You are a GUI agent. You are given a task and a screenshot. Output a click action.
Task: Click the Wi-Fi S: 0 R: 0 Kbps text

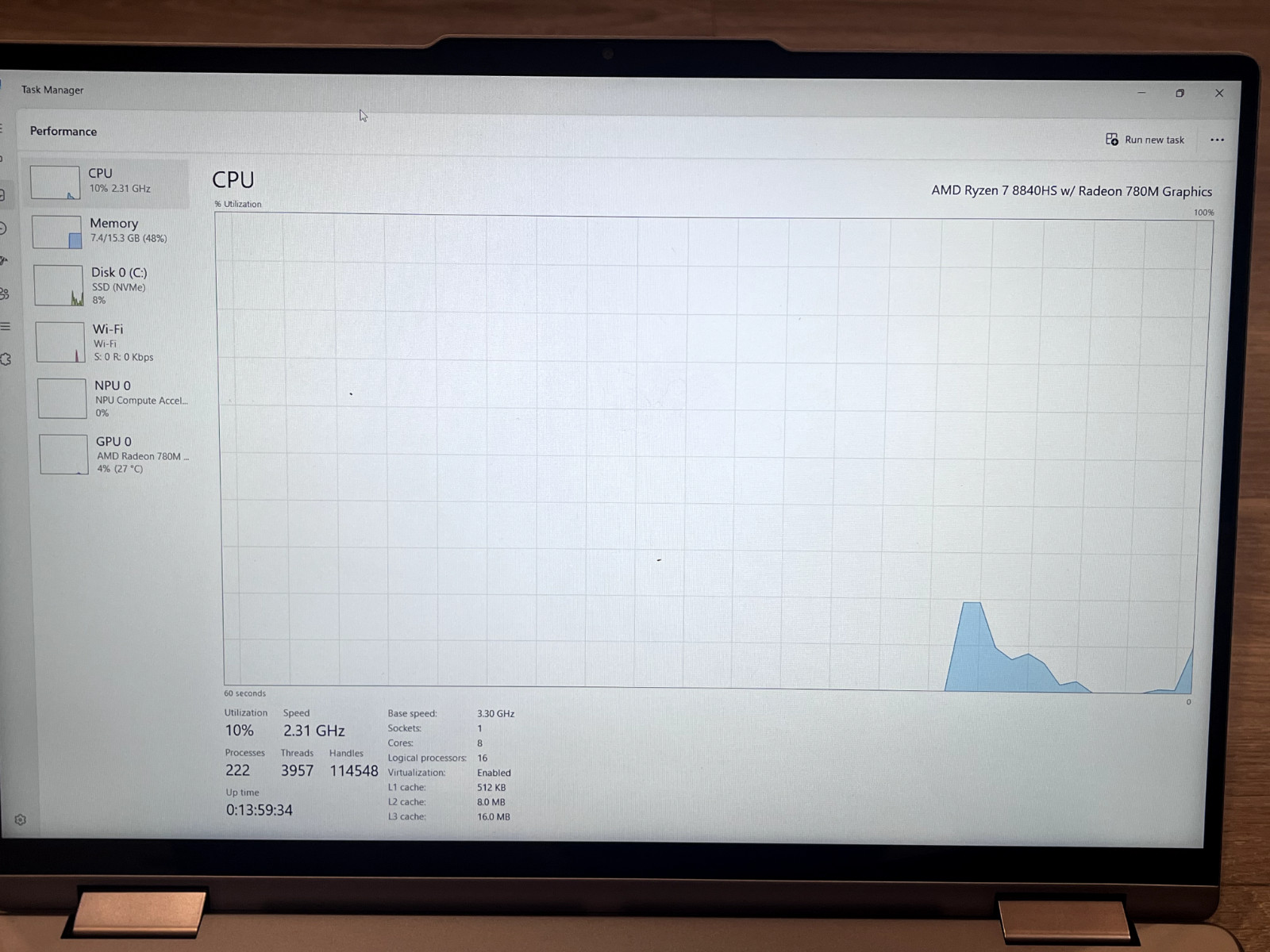tap(124, 357)
